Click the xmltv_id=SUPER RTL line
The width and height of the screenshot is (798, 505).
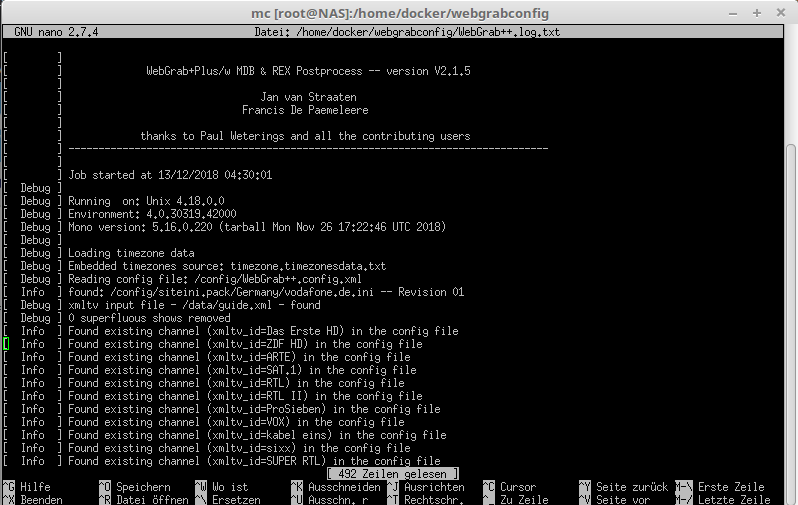click(x=254, y=461)
